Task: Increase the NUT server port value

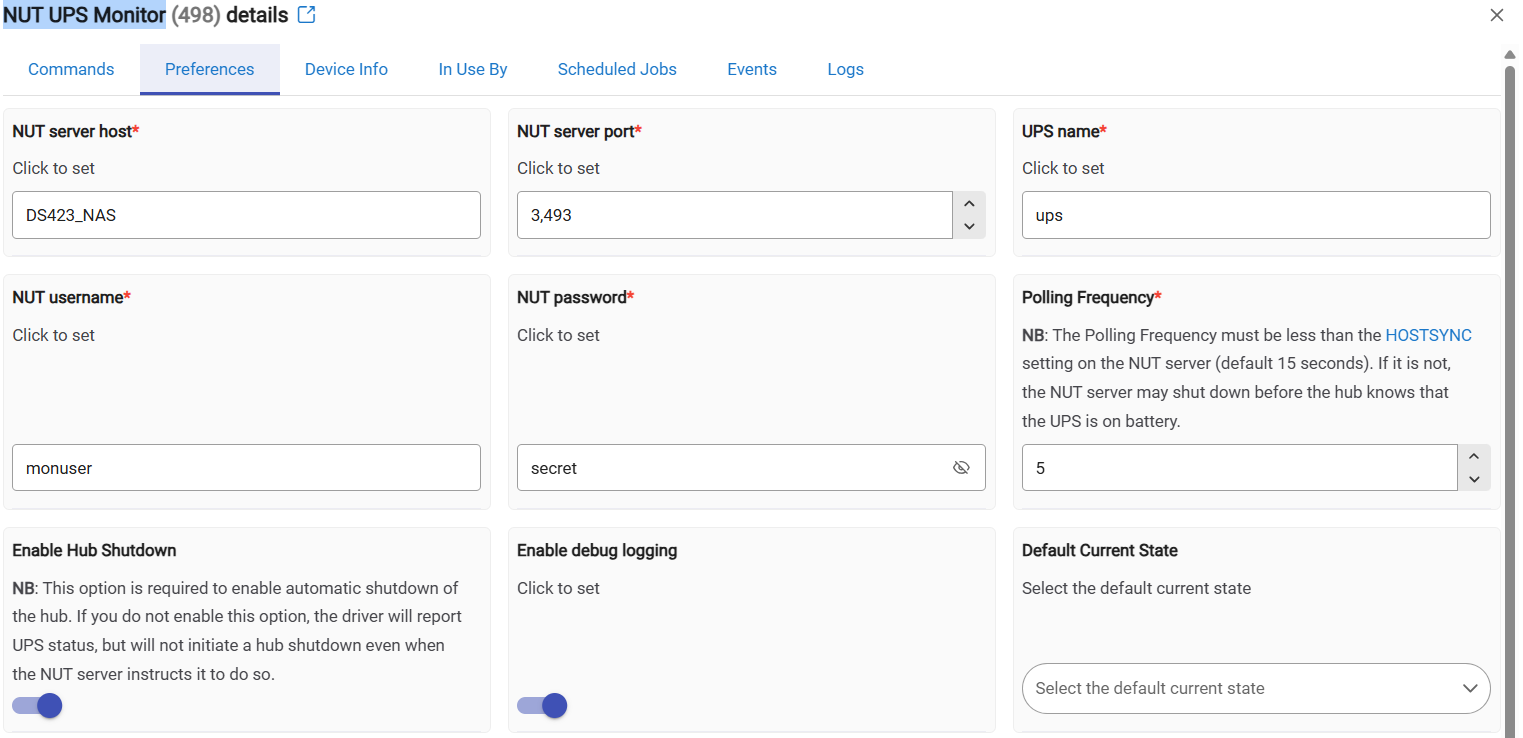Action: point(968,203)
